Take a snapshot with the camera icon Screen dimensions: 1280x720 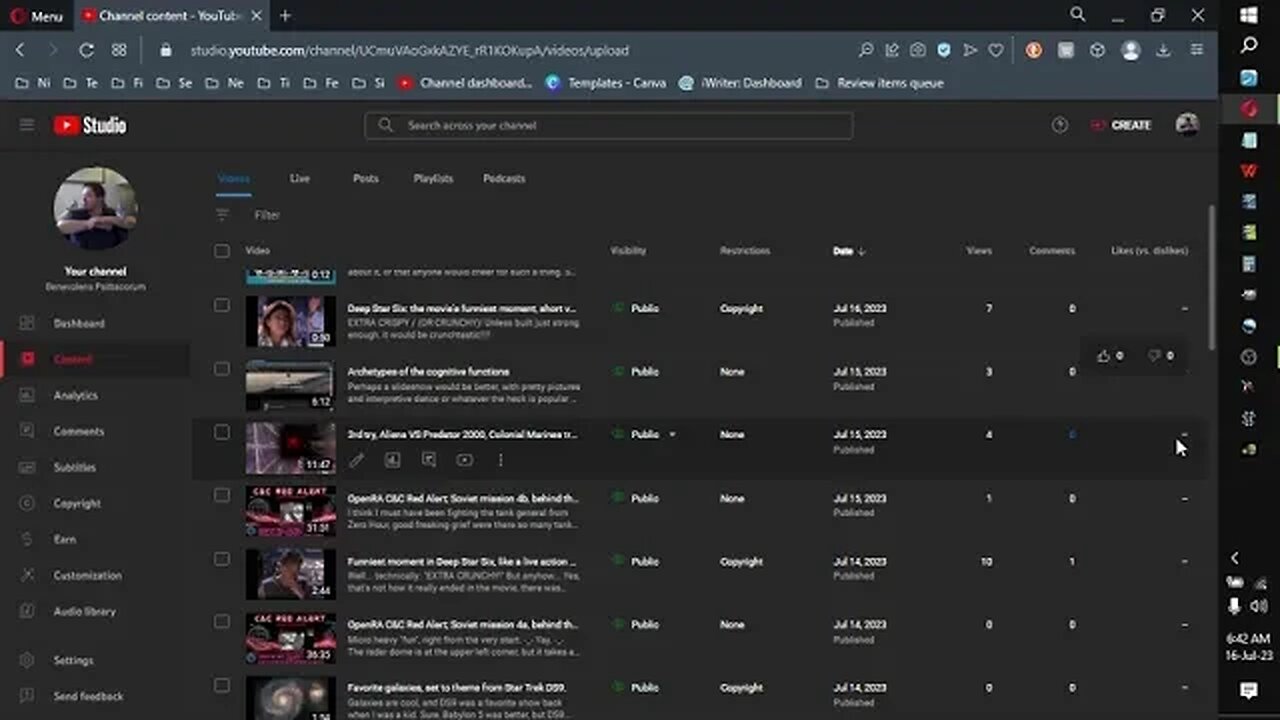[x=918, y=50]
